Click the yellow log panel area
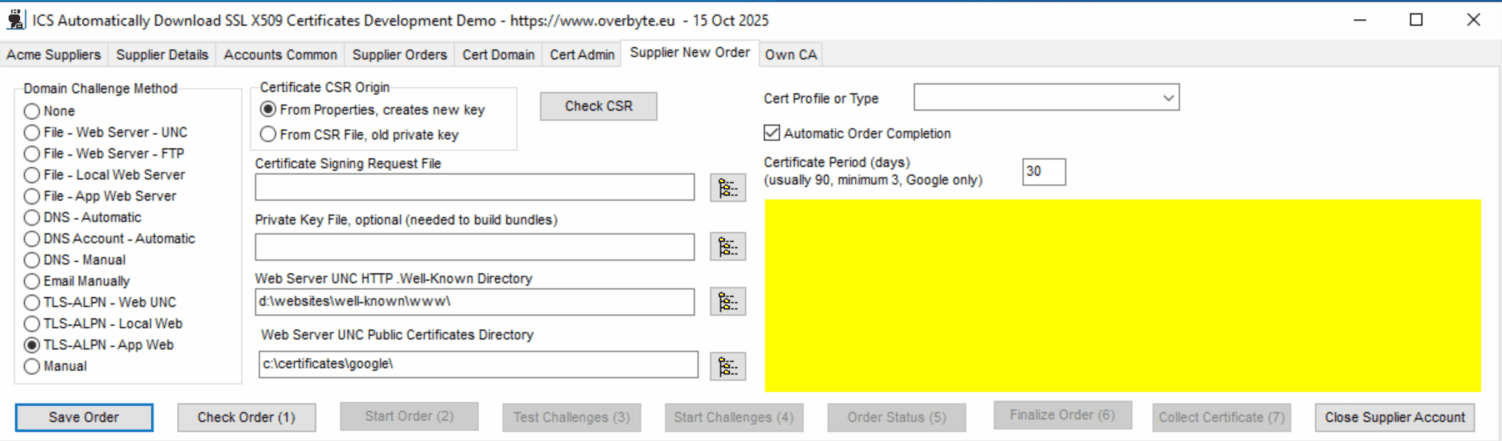 click(1122, 295)
